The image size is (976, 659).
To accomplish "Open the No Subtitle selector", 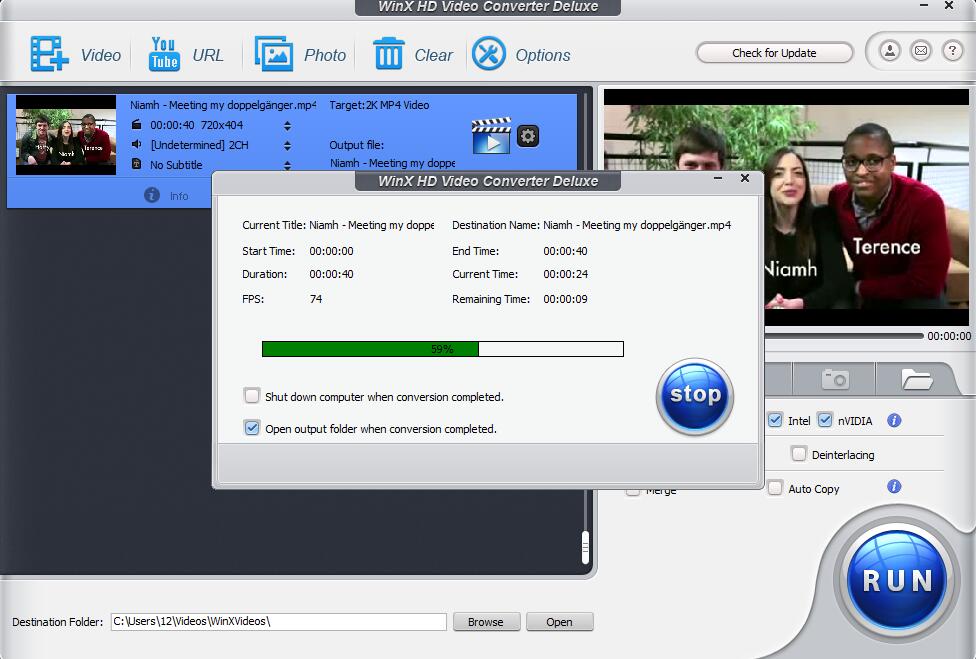I will tap(288, 165).
